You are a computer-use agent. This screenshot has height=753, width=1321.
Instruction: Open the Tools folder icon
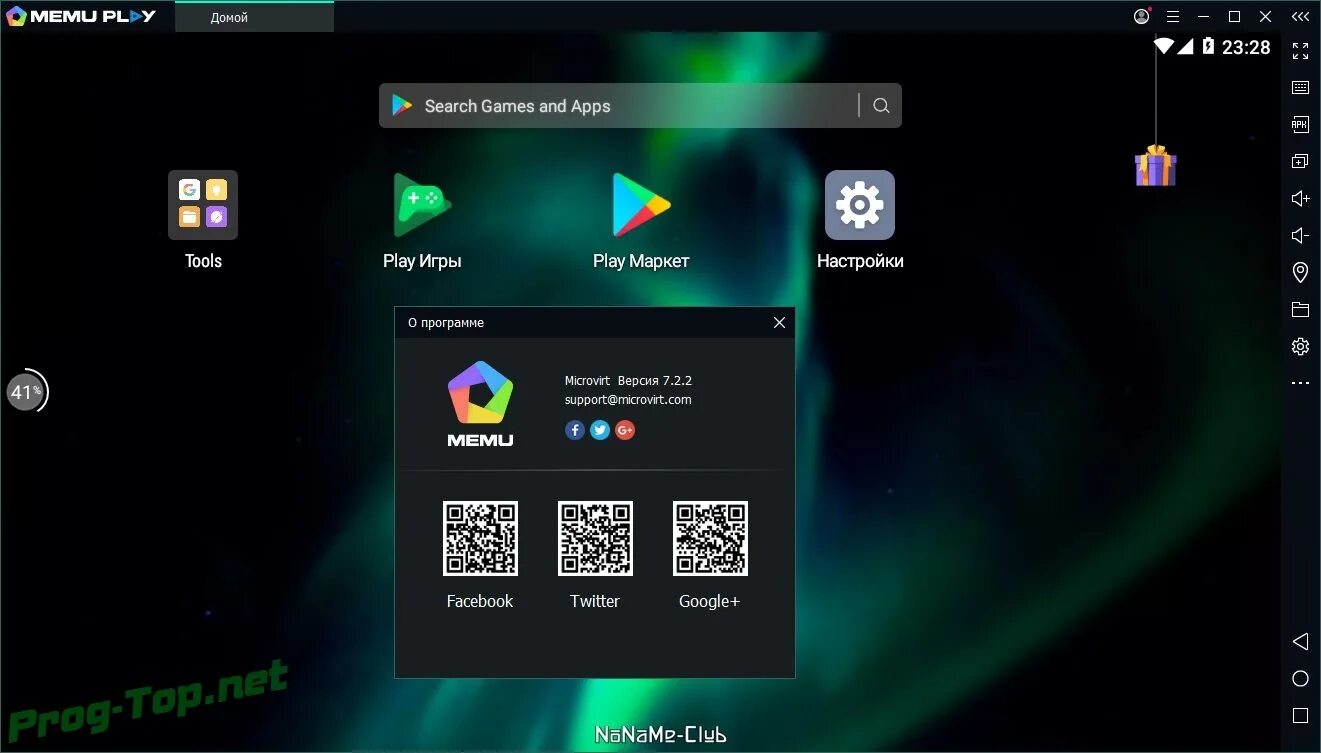203,205
